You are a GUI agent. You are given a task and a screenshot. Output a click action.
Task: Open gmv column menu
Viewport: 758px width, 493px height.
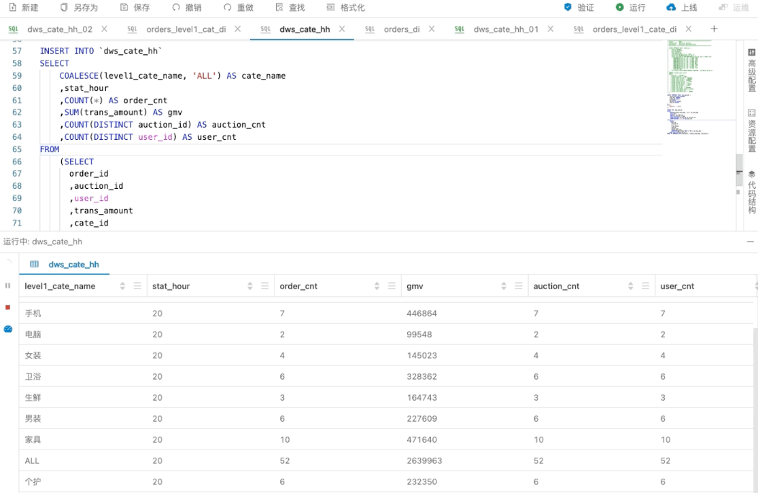point(519,286)
